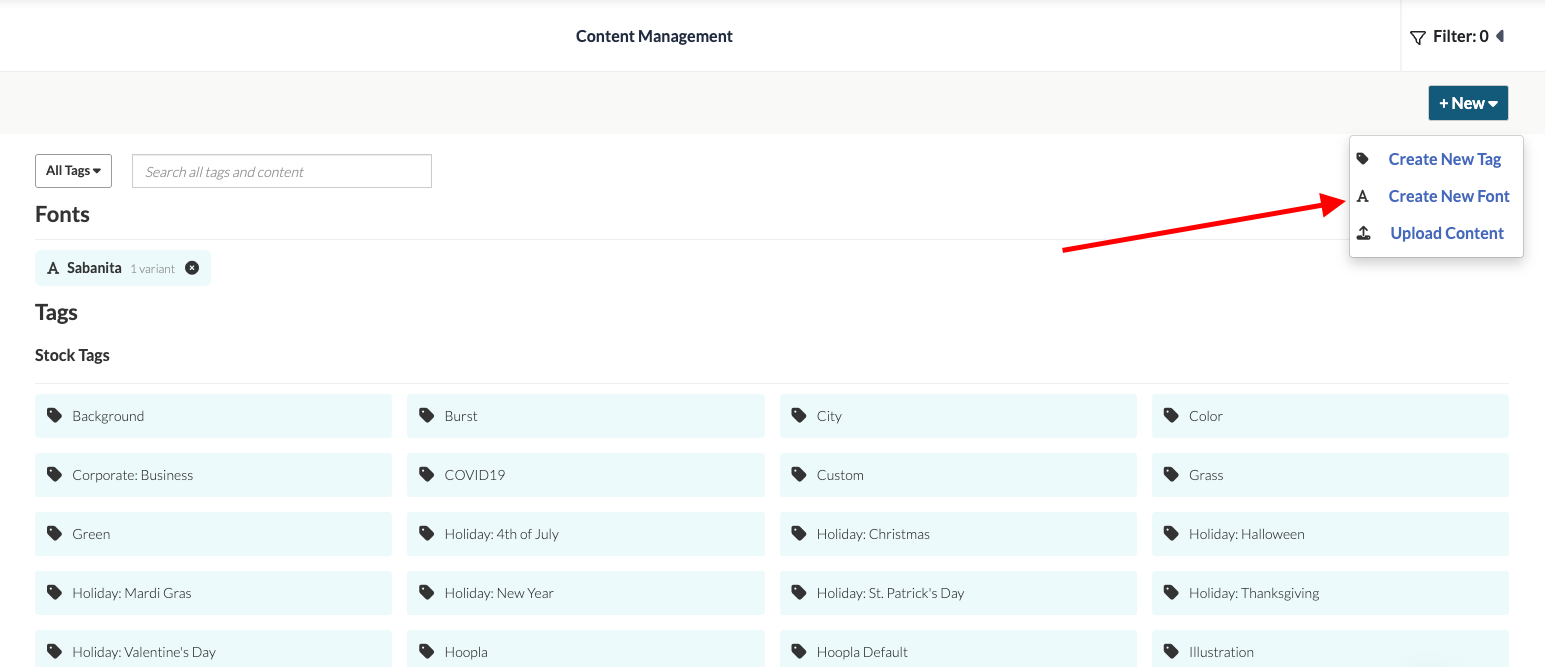Select the Custom tag
The width and height of the screenshot is (1545, 667).
(x=958, y=475)
